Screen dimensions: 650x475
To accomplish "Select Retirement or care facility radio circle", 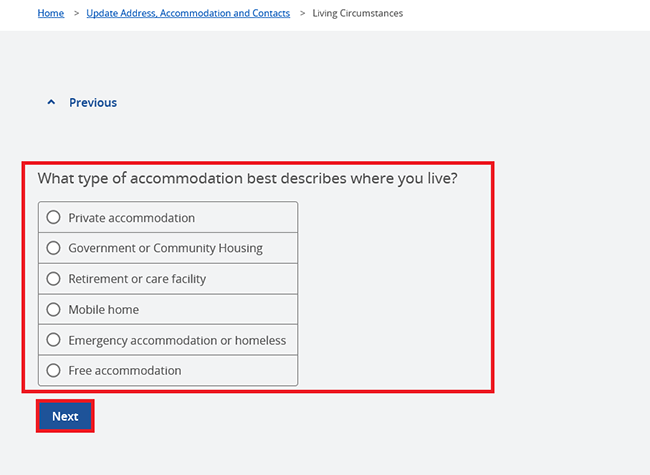I will 54,279.
